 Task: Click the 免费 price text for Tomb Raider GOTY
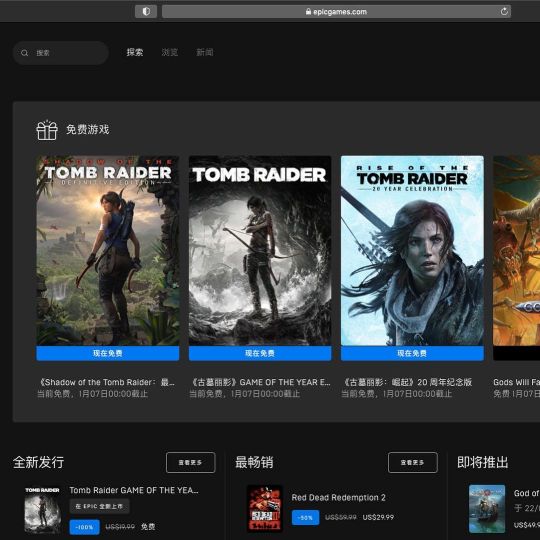coord(148,527)
